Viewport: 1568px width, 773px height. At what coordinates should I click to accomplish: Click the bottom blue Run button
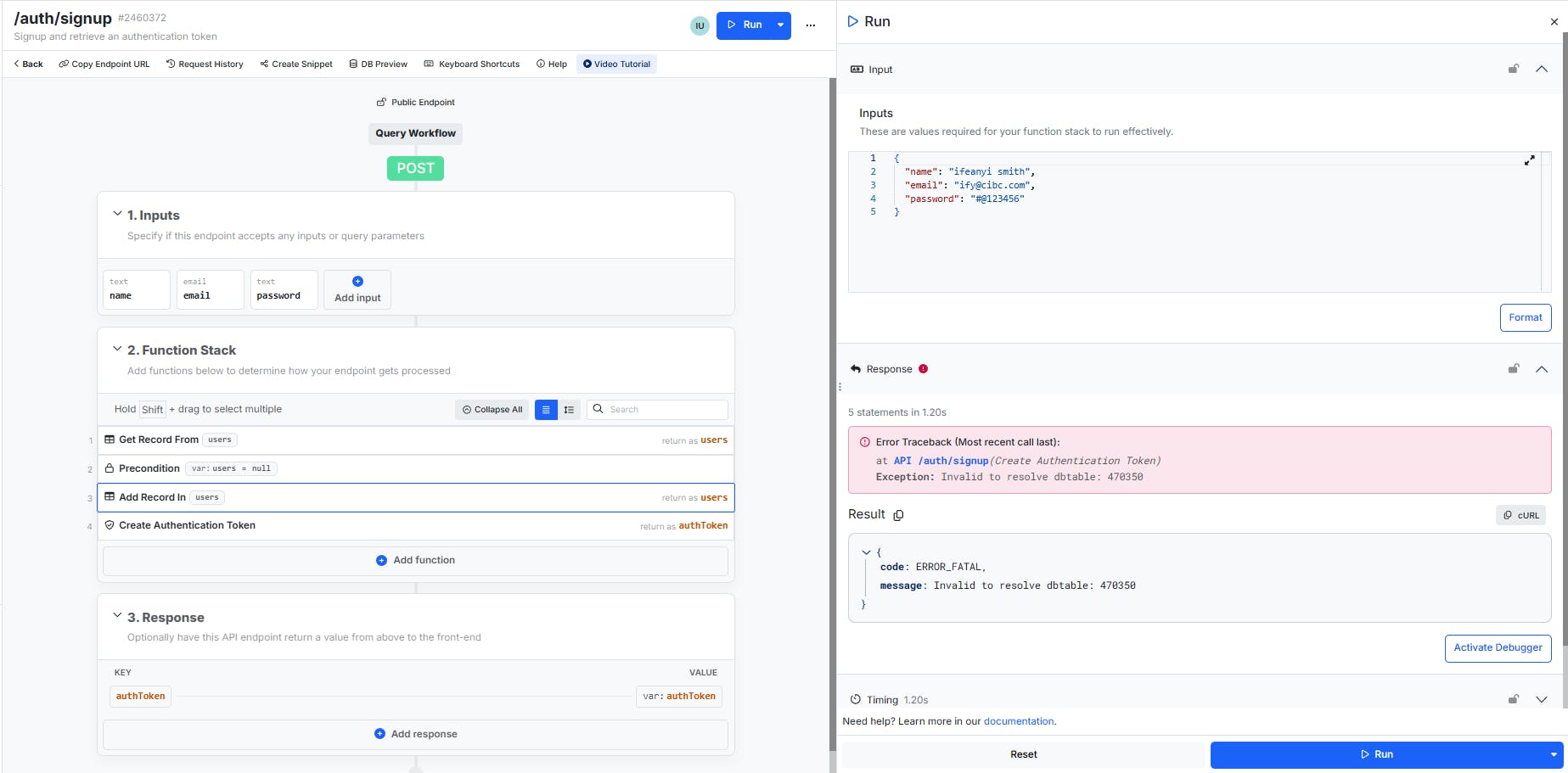pyautogui.click(x=1376, y=754)
